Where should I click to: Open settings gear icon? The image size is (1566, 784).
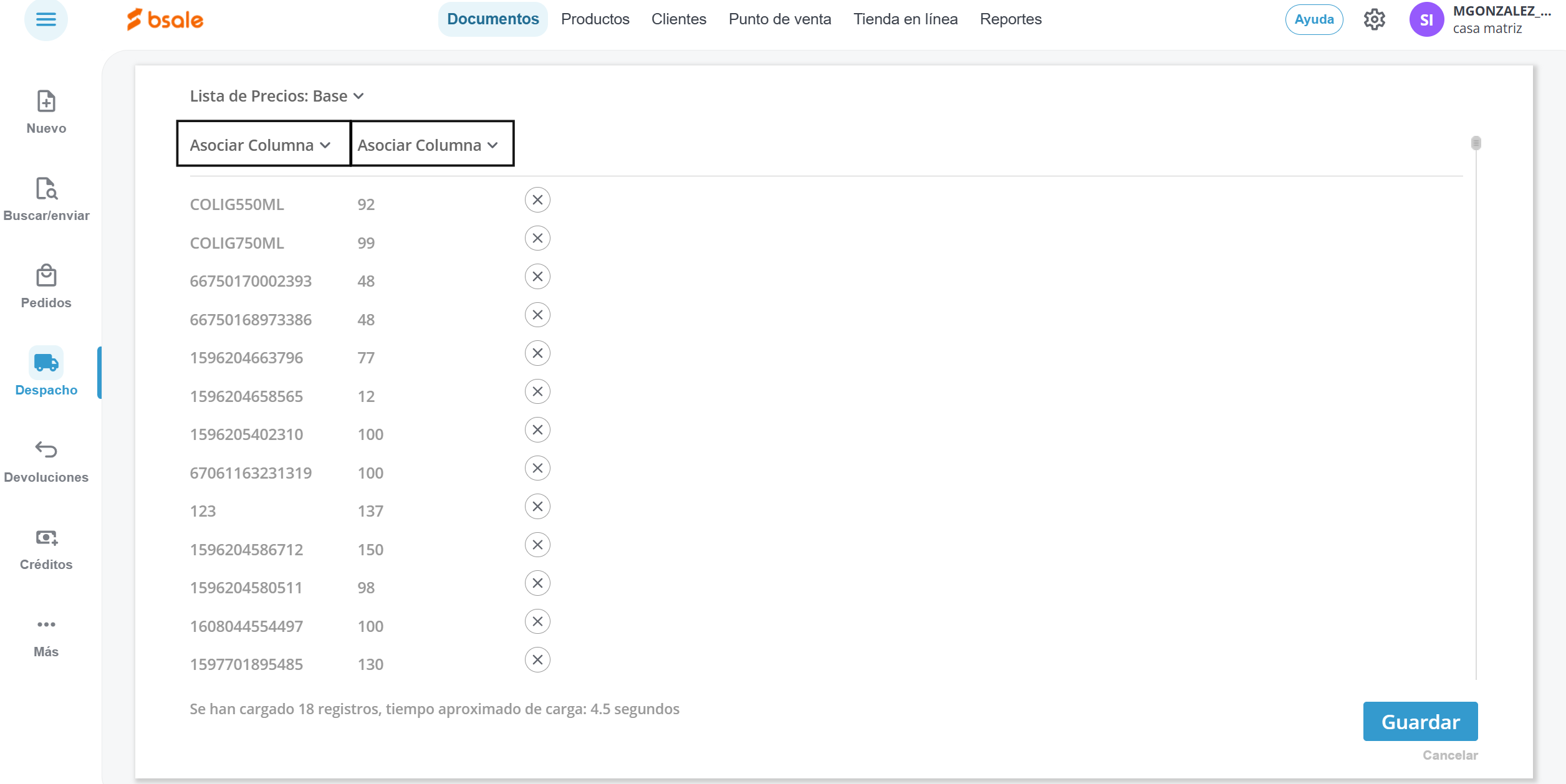[x=1374, y=19]
